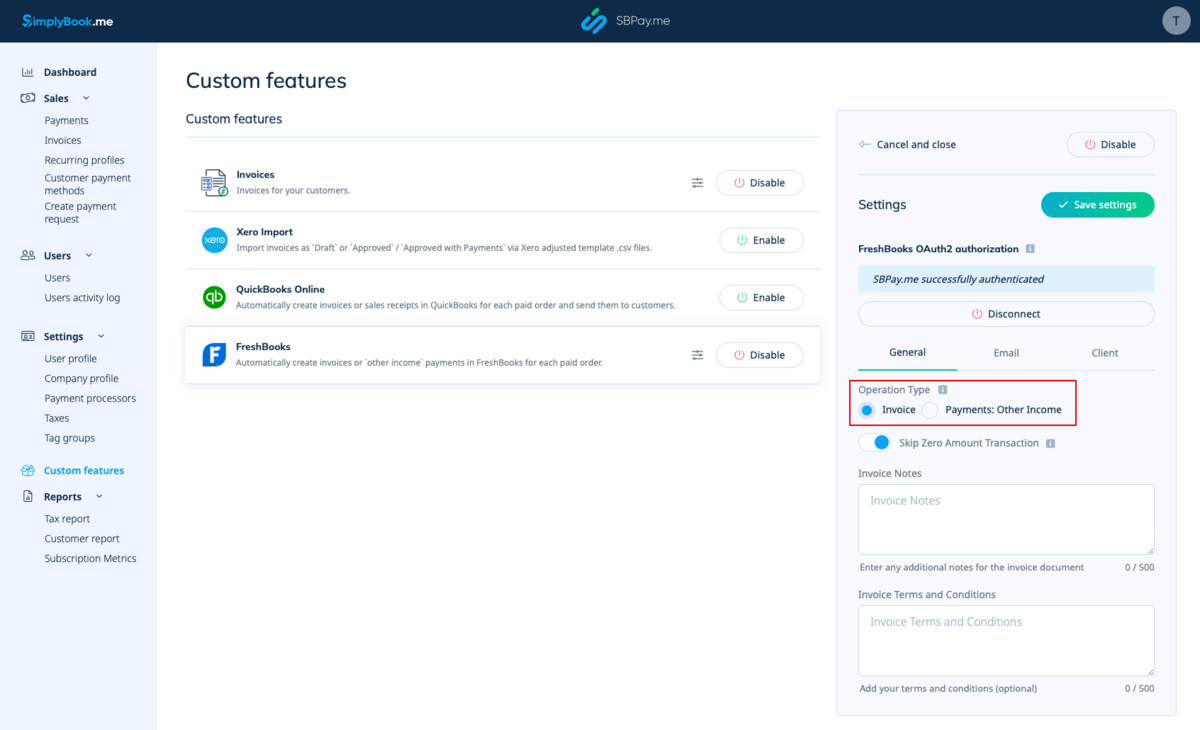Enable the QuickBooks Online feature
This screenshot has height=730, width=1200.
coord(761,298)
